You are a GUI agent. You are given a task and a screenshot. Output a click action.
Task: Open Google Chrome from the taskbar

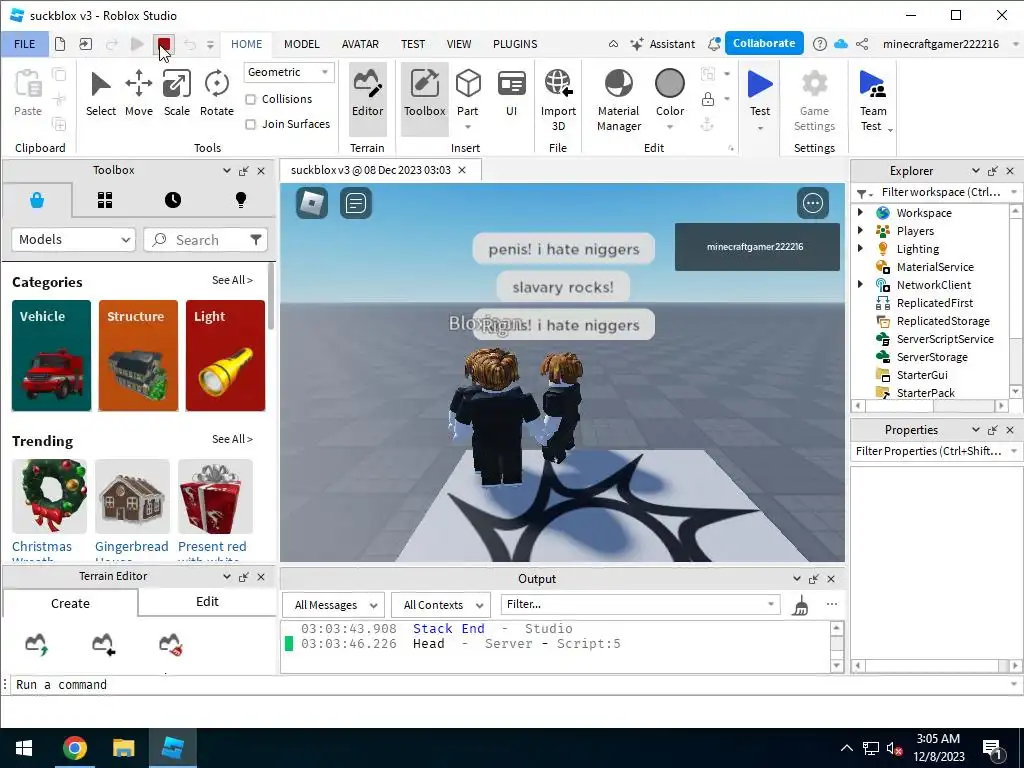[x=74, y=748]
